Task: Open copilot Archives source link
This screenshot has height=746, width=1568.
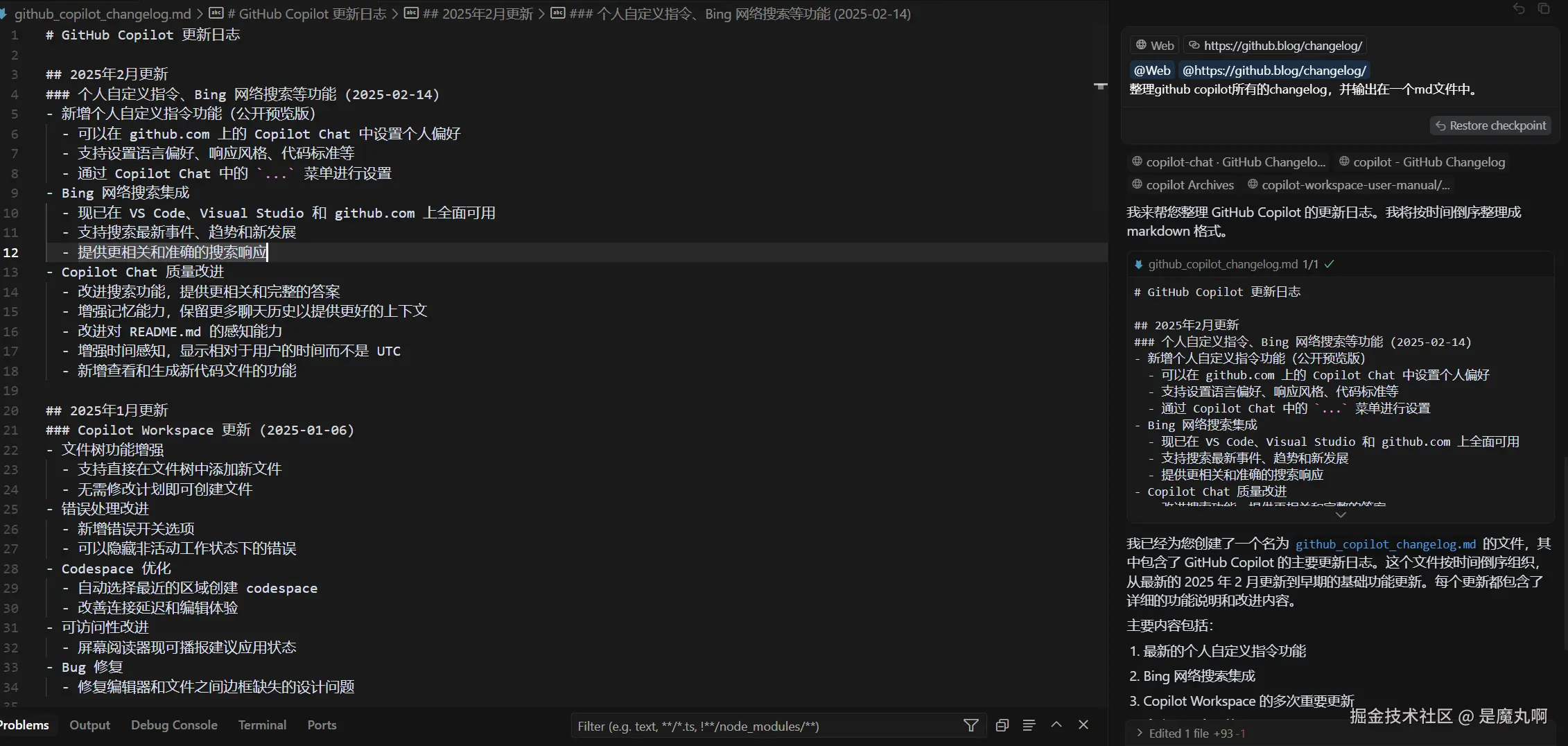Action: click(1183, 185)
